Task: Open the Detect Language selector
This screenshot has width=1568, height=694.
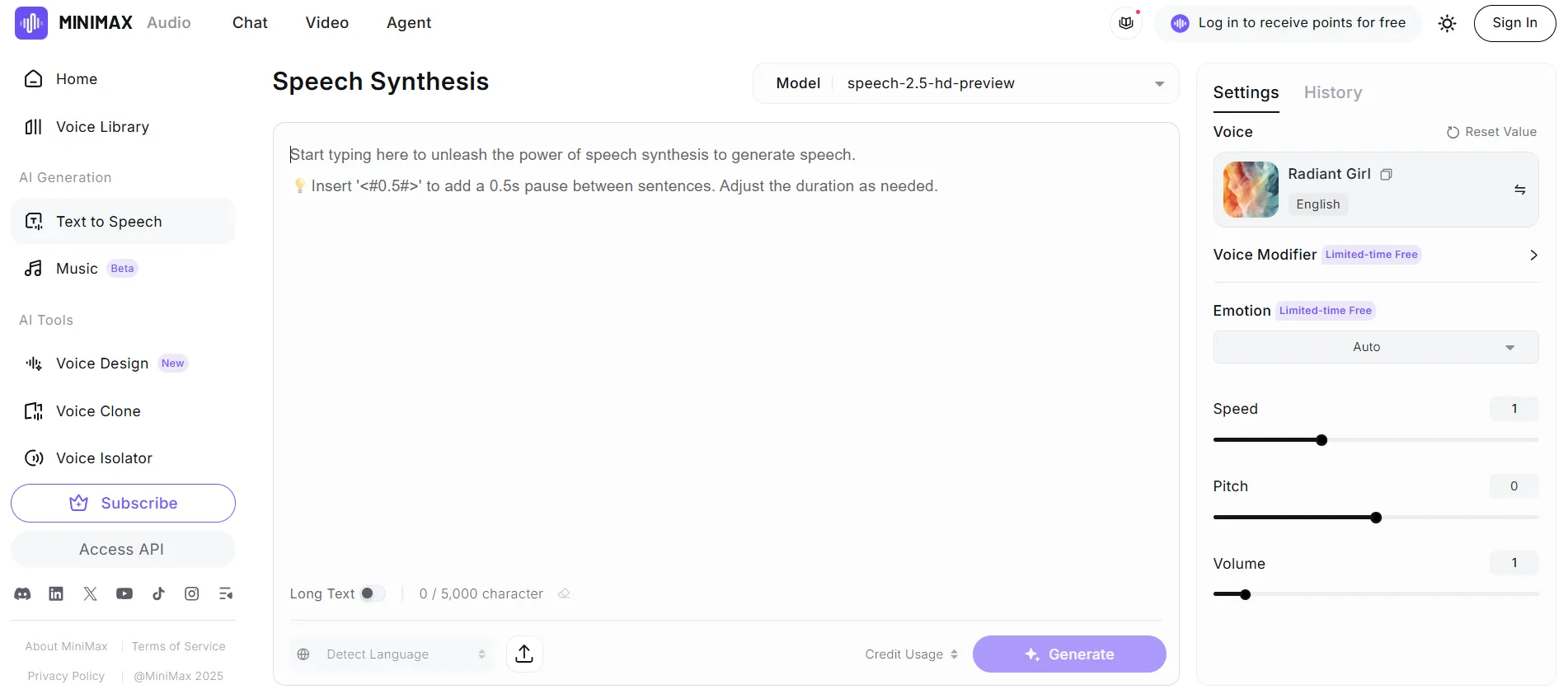Action: 392,654
